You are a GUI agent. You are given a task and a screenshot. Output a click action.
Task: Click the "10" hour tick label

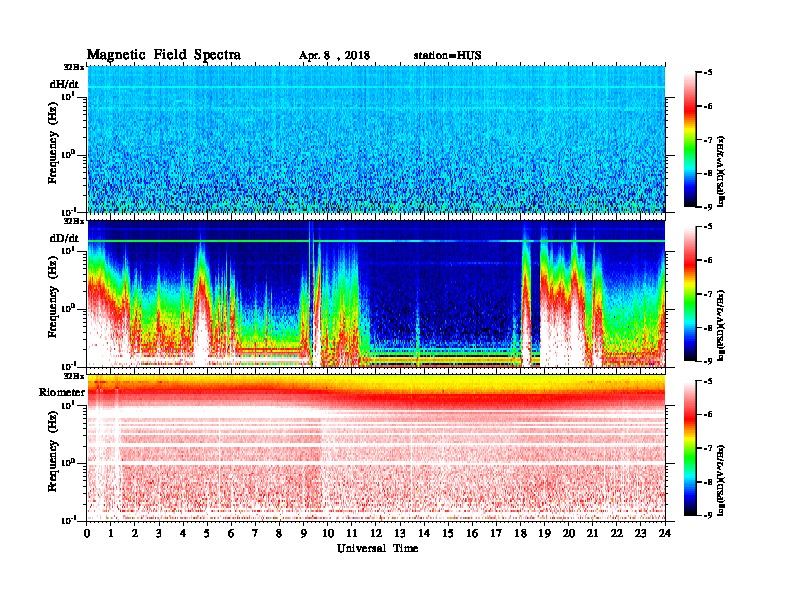(328, 533)
